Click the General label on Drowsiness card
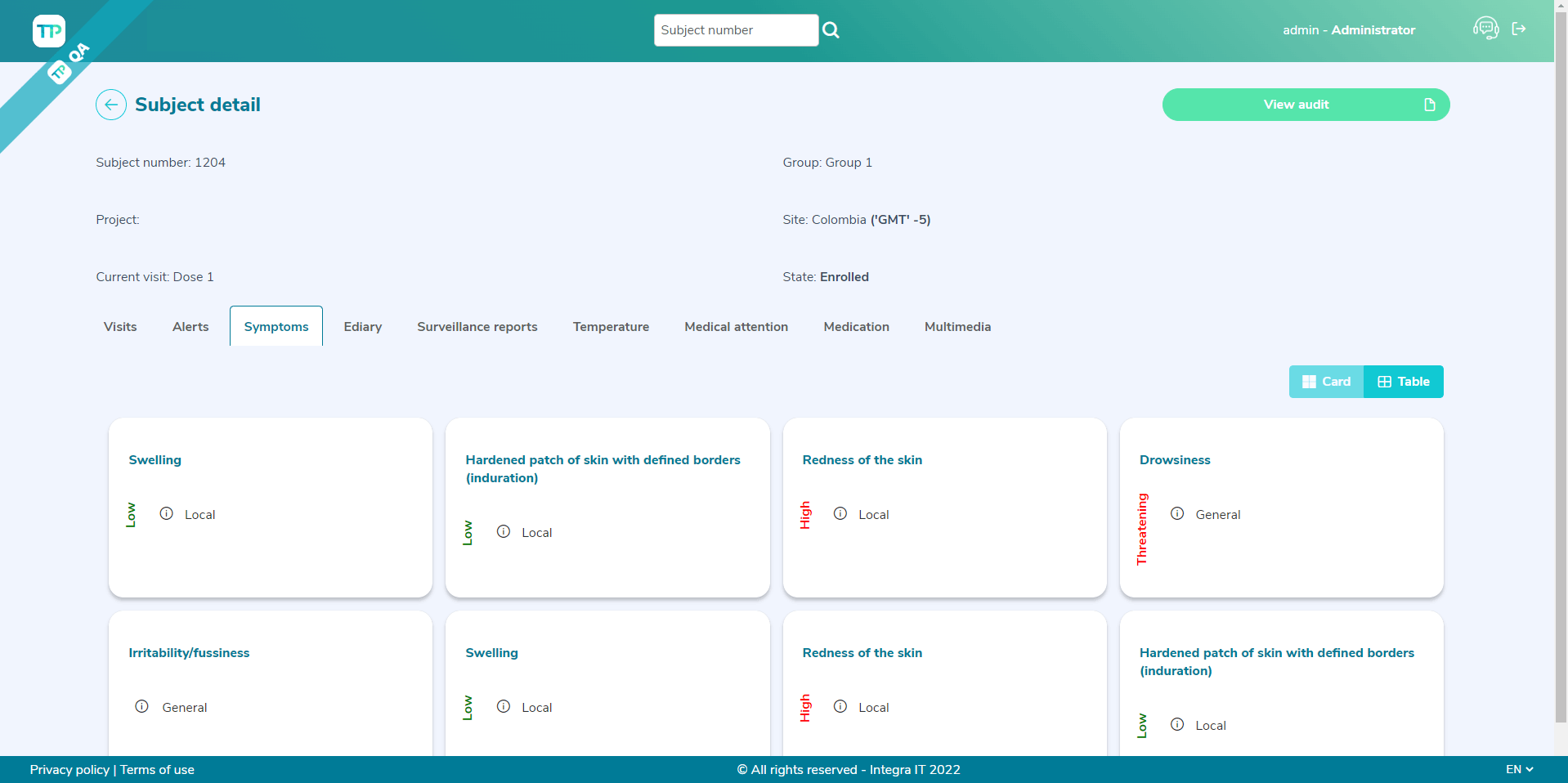 click(1218, 514)
